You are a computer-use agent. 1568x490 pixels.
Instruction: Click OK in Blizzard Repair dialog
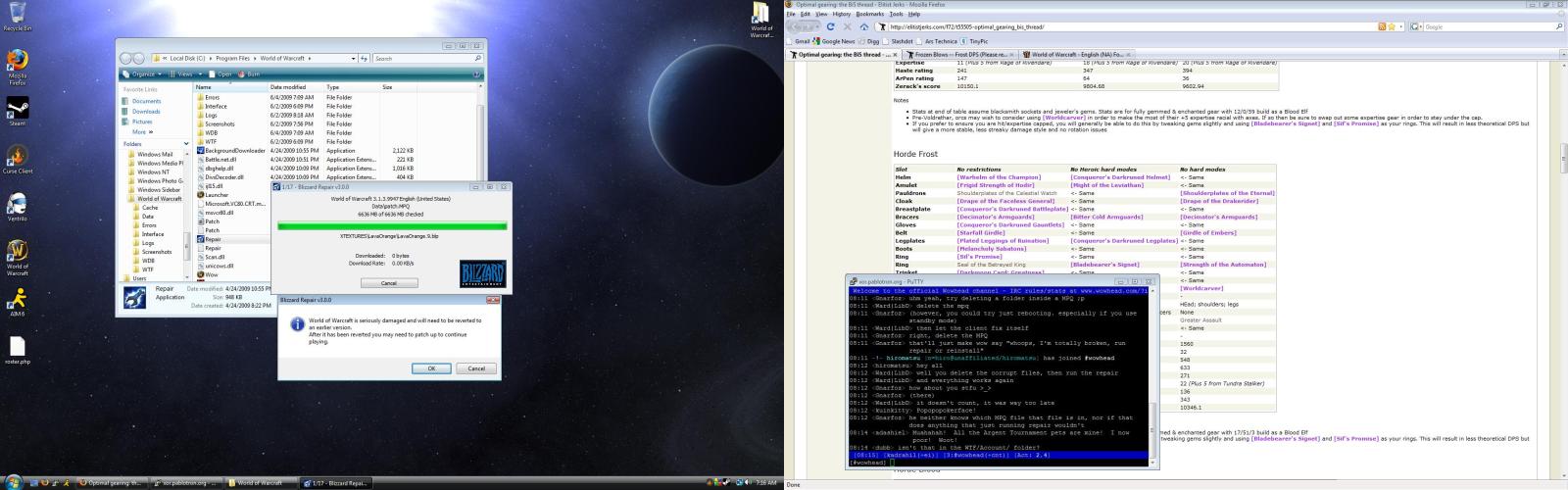point(431,368)
